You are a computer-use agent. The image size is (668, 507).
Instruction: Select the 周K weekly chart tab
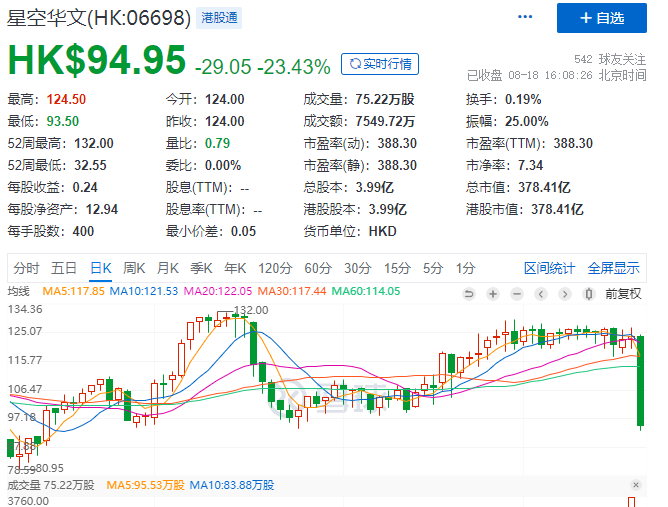pos(134,268)
